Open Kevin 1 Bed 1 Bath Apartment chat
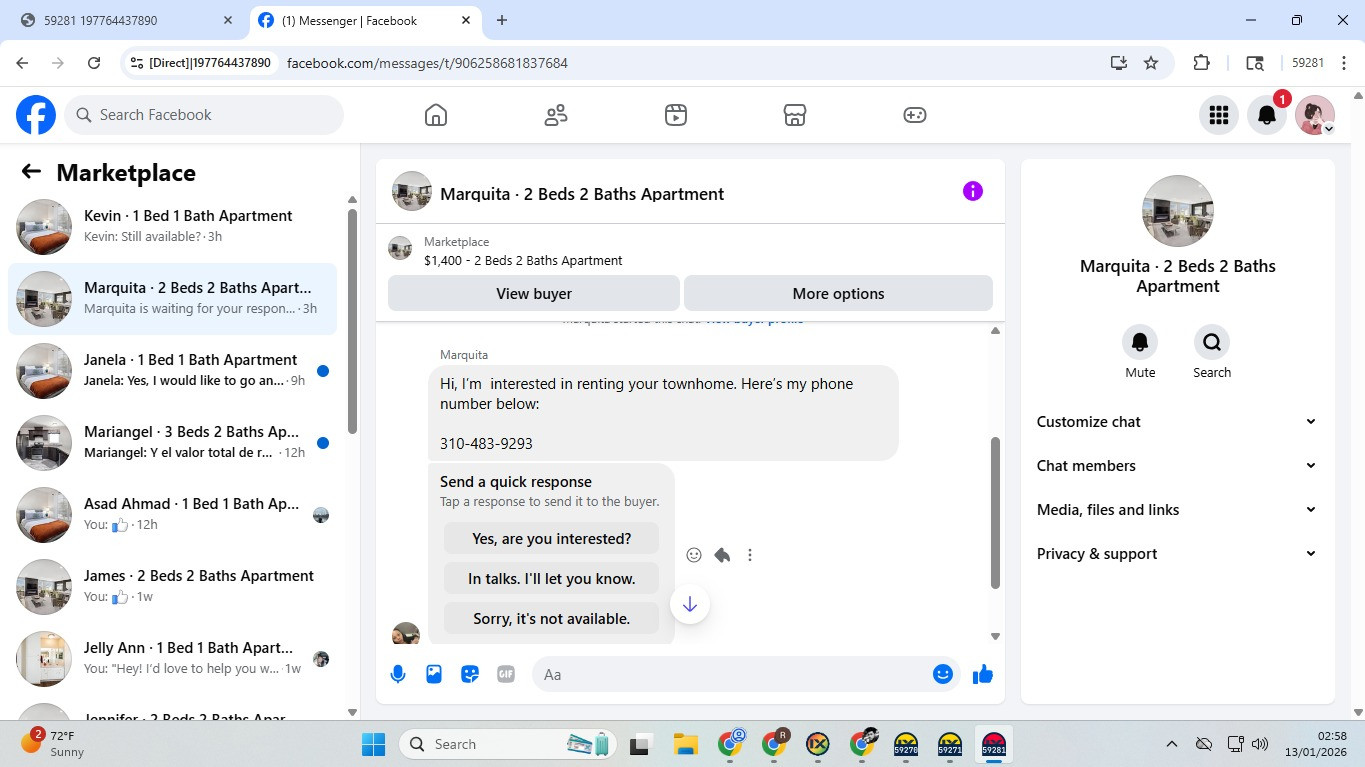The height and width of the screenshot is (767, 1365). (x=172, y=227)
